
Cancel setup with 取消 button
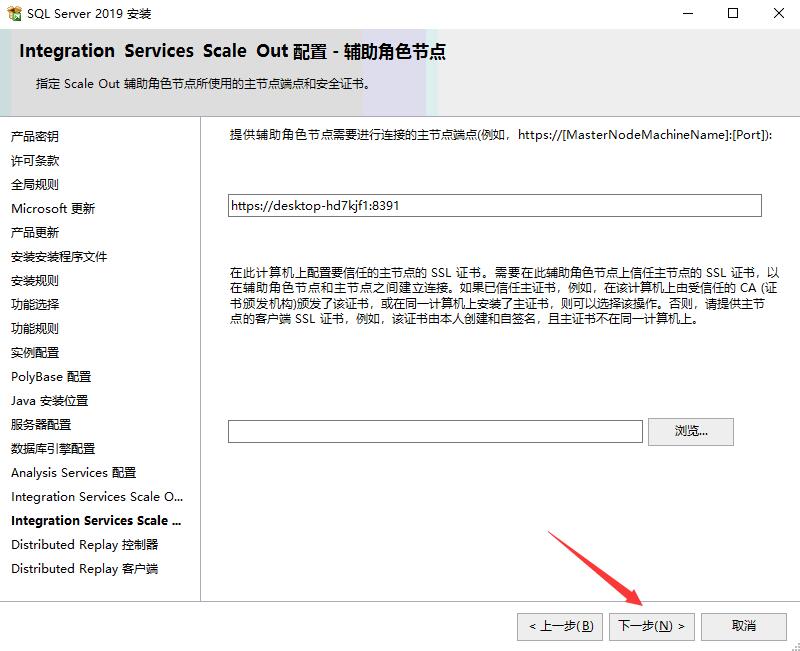[743, 626]
